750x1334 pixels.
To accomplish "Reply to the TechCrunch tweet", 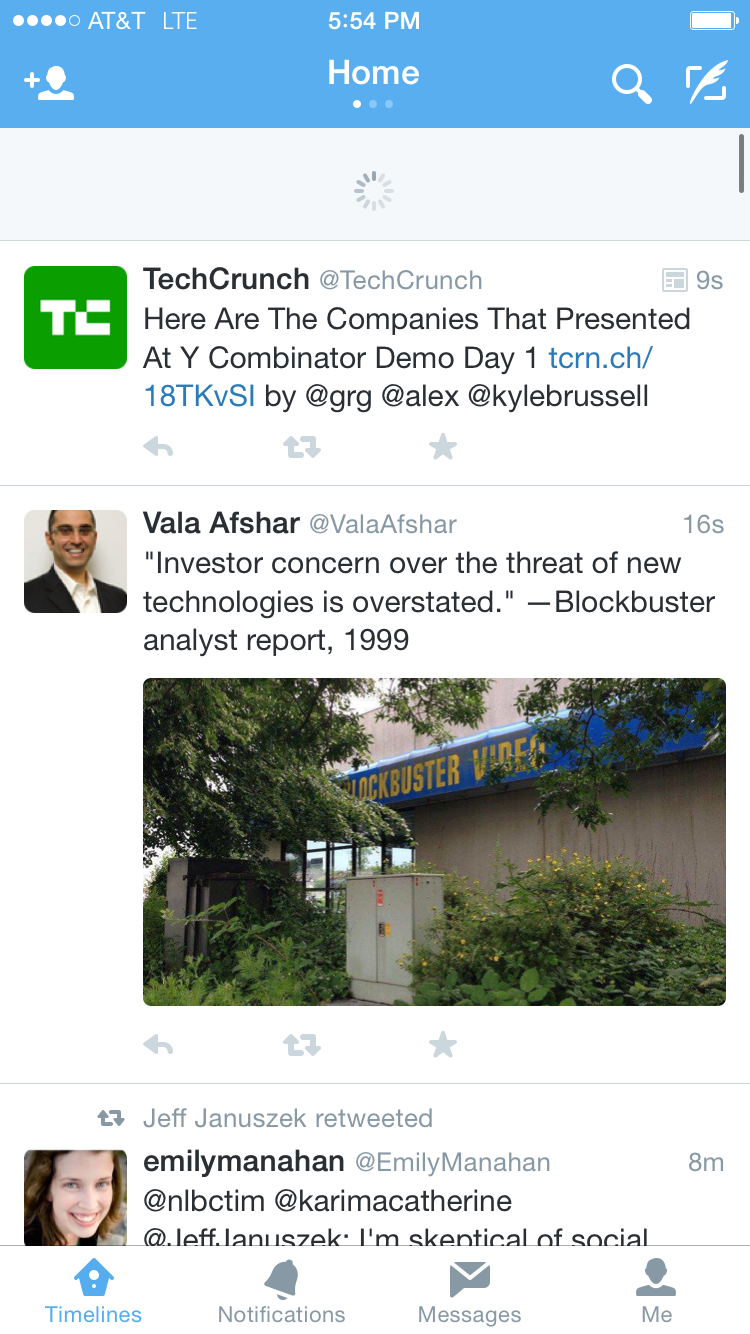I will click(x=158, y=447).
